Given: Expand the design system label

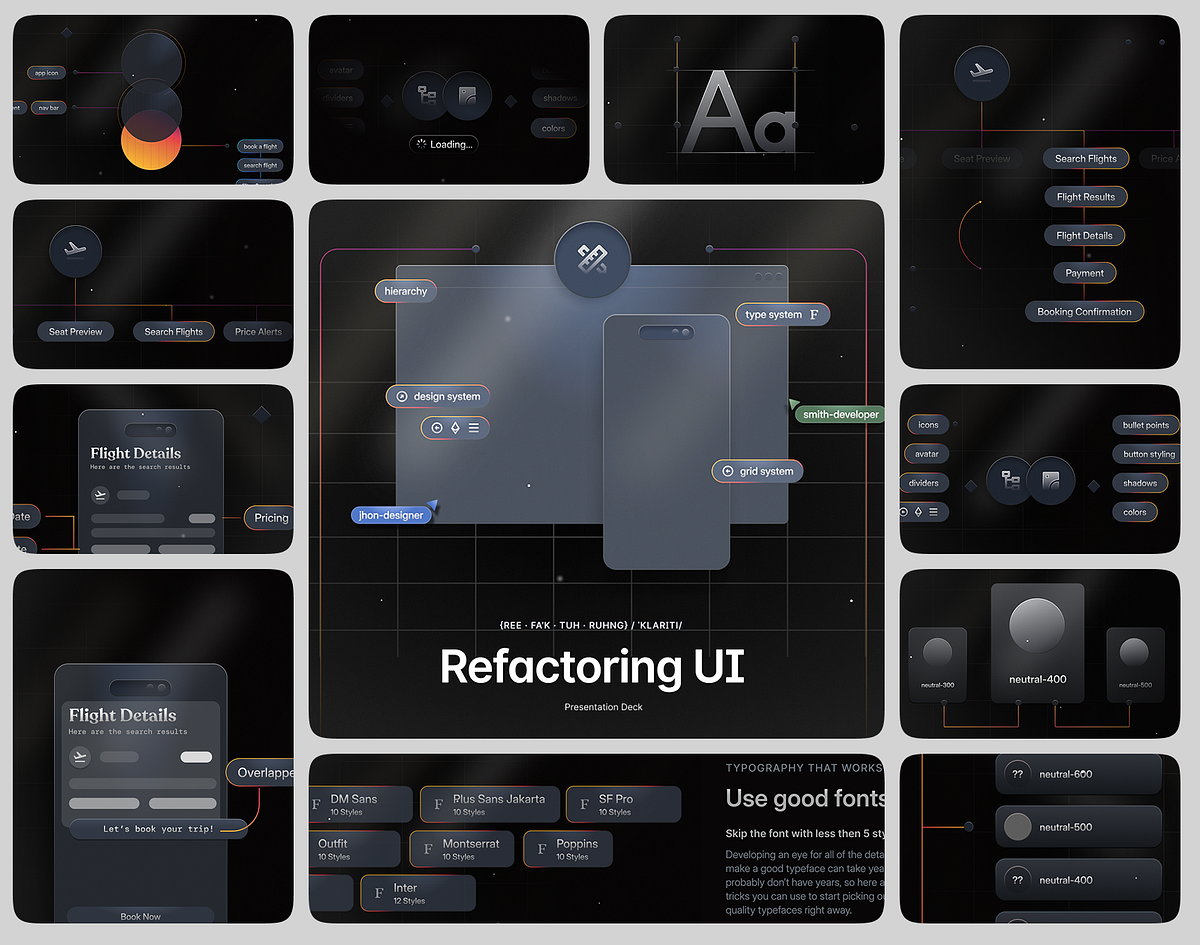Looking at the screenshot, I should tap(437, 396).
